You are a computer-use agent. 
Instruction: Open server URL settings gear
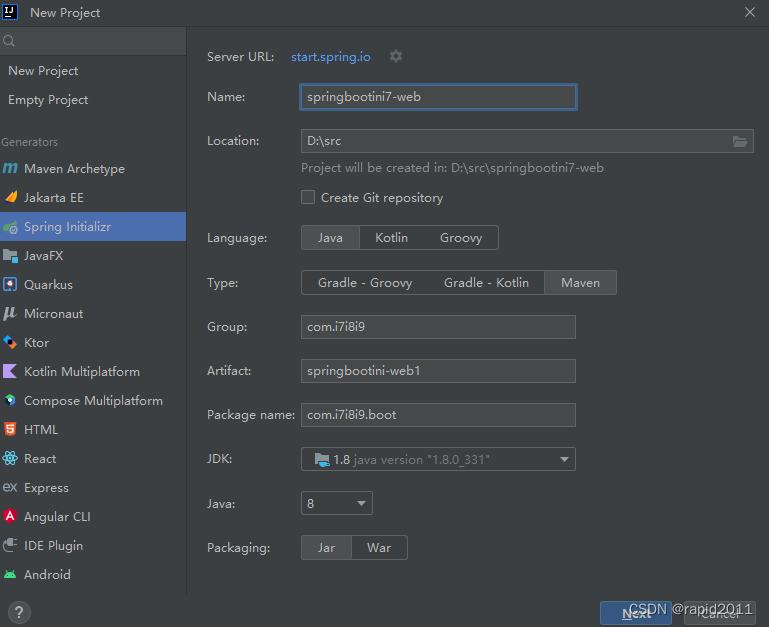click(396, 56)
